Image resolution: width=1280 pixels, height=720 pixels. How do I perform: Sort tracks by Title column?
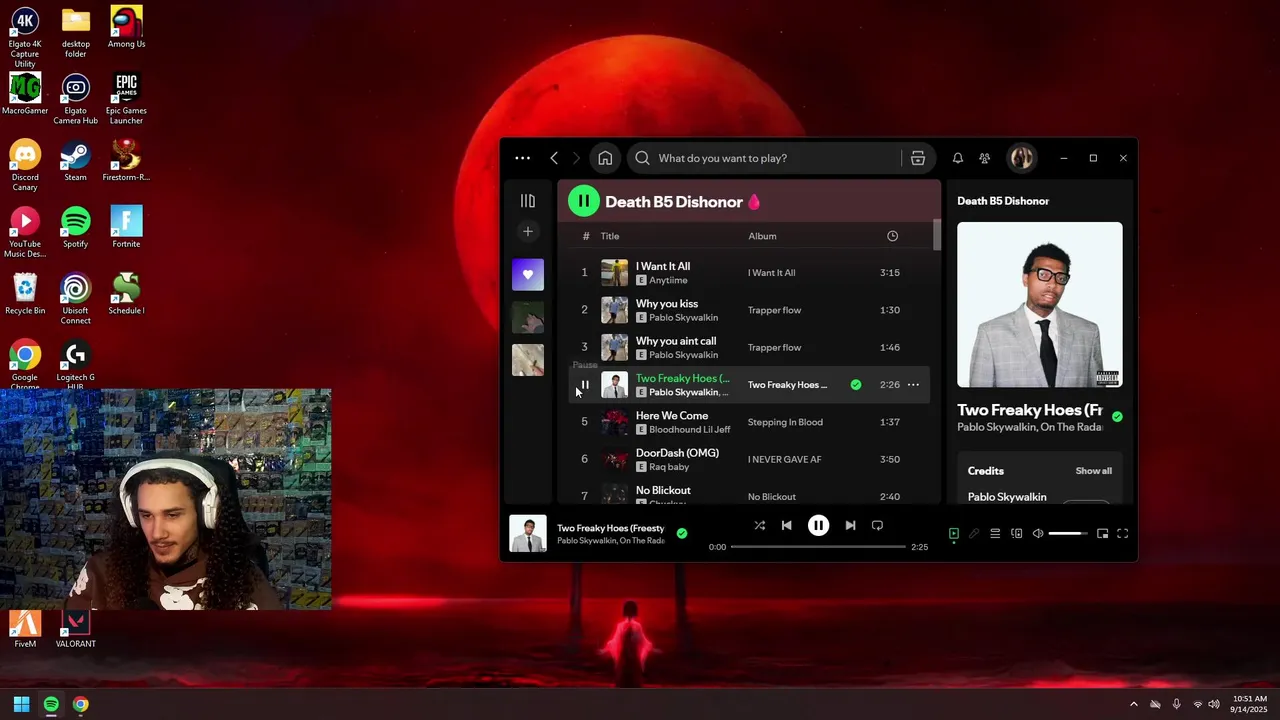tap(610, 236)
